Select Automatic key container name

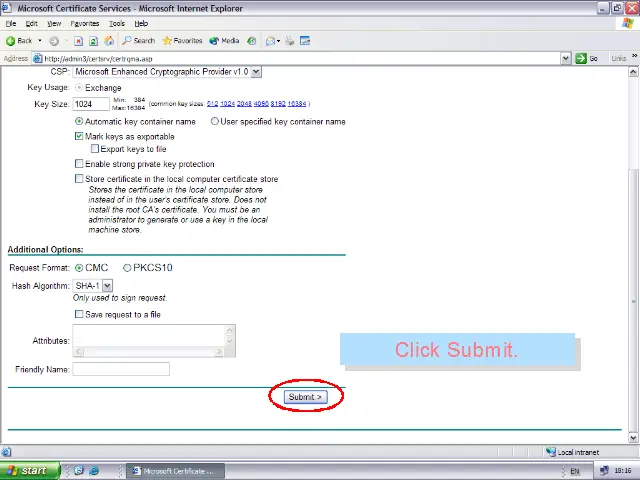[x=79, y=122]
